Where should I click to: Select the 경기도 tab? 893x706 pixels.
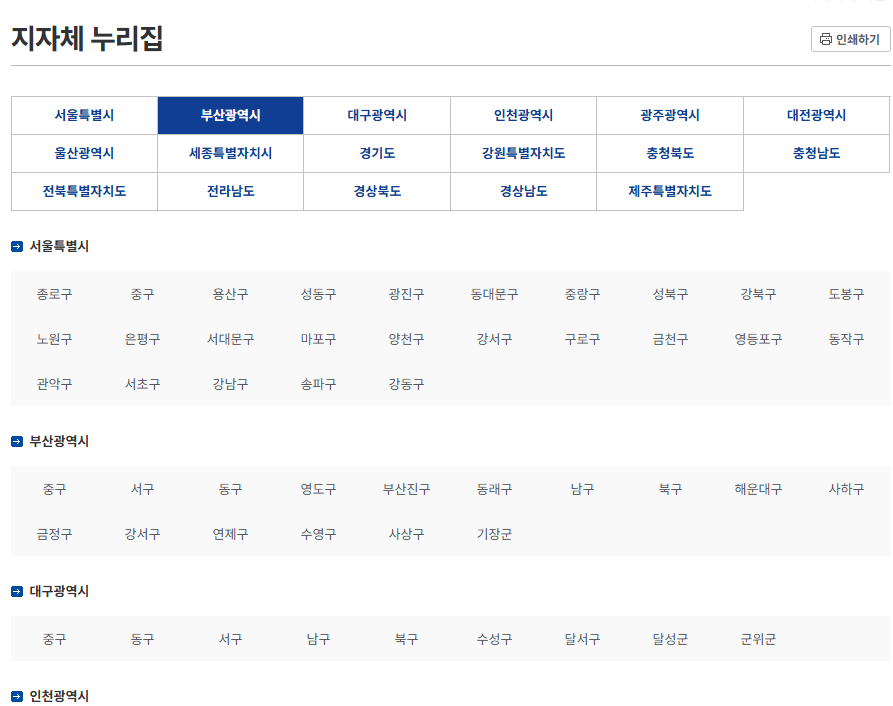[377, 153]
